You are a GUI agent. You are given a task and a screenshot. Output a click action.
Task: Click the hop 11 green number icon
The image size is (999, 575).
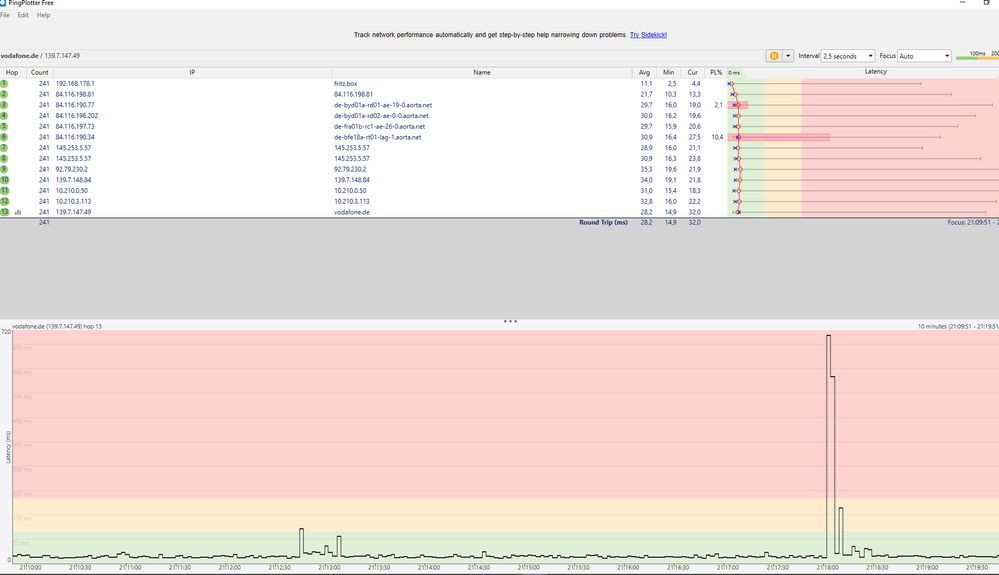(4, 190)
